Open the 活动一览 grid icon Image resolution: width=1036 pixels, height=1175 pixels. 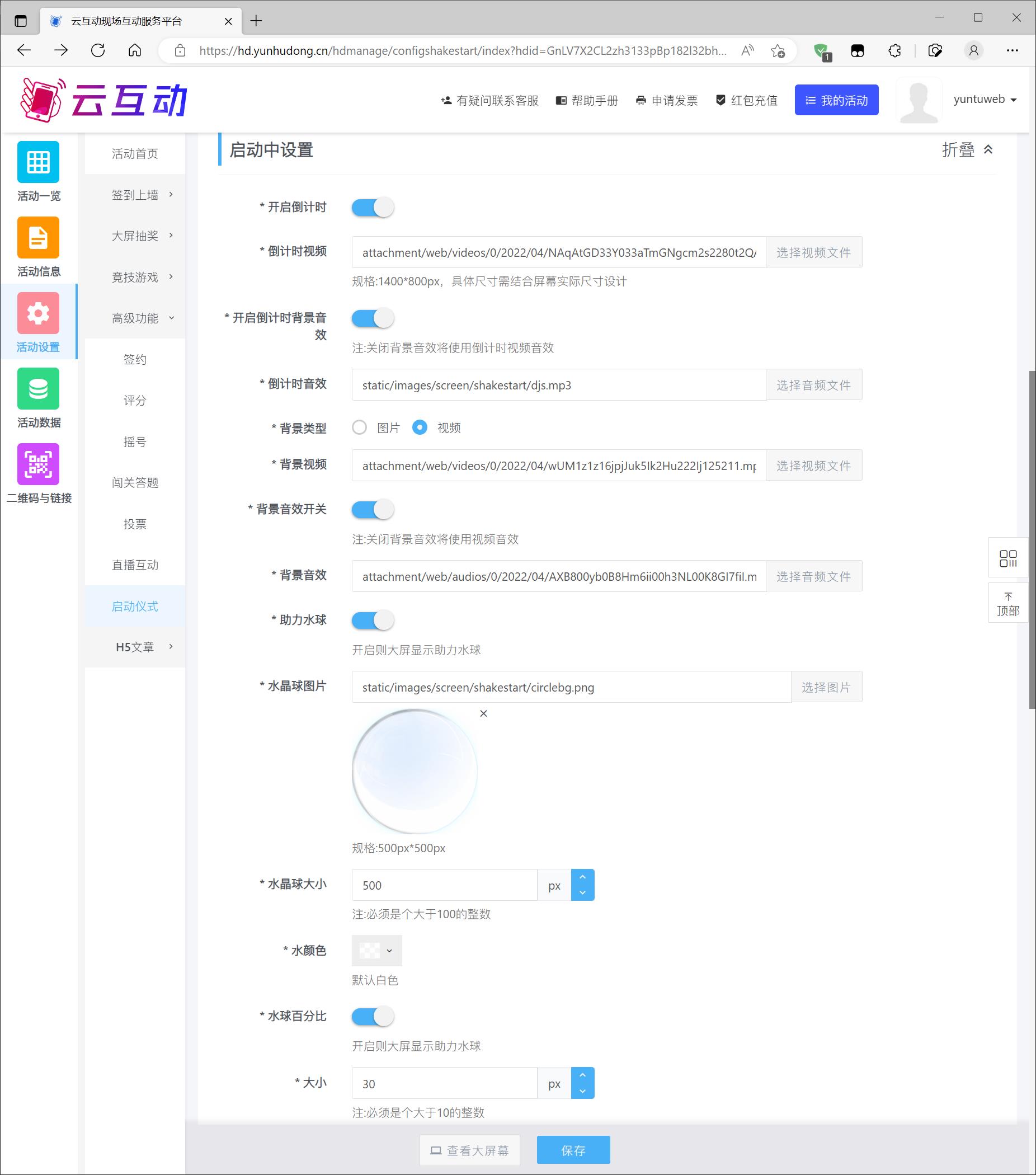[x=38, y=162]
